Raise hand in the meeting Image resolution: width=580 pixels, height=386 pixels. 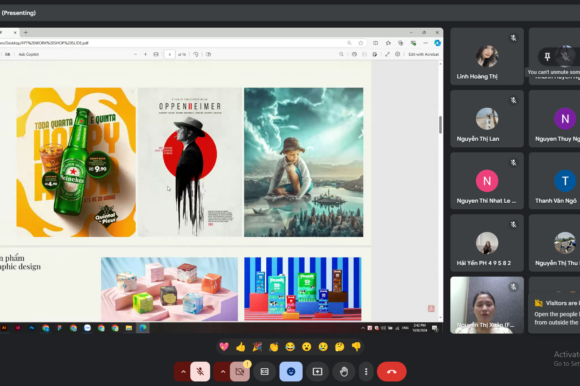[x=344, y=372]
